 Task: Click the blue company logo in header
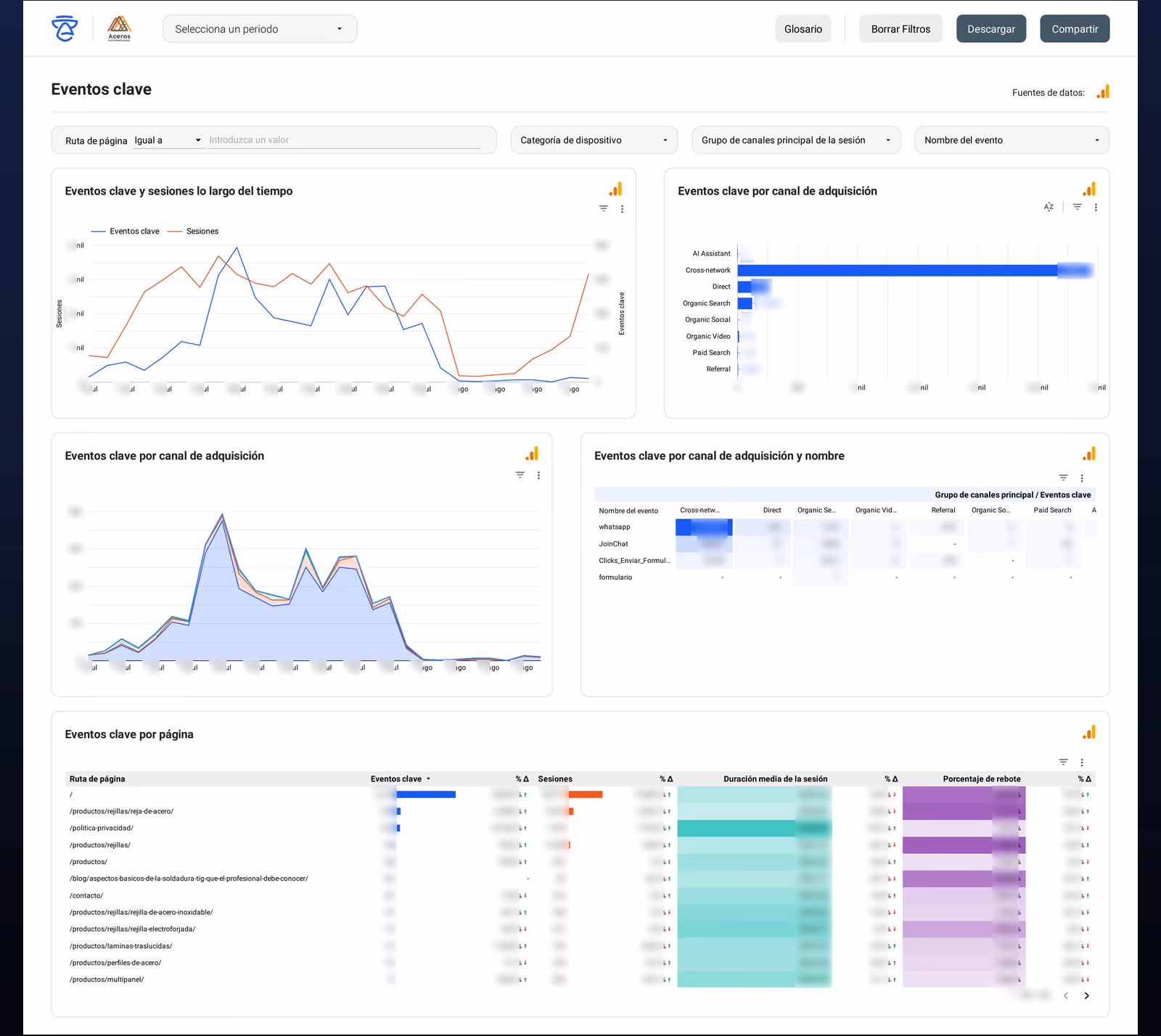[65, 29]
